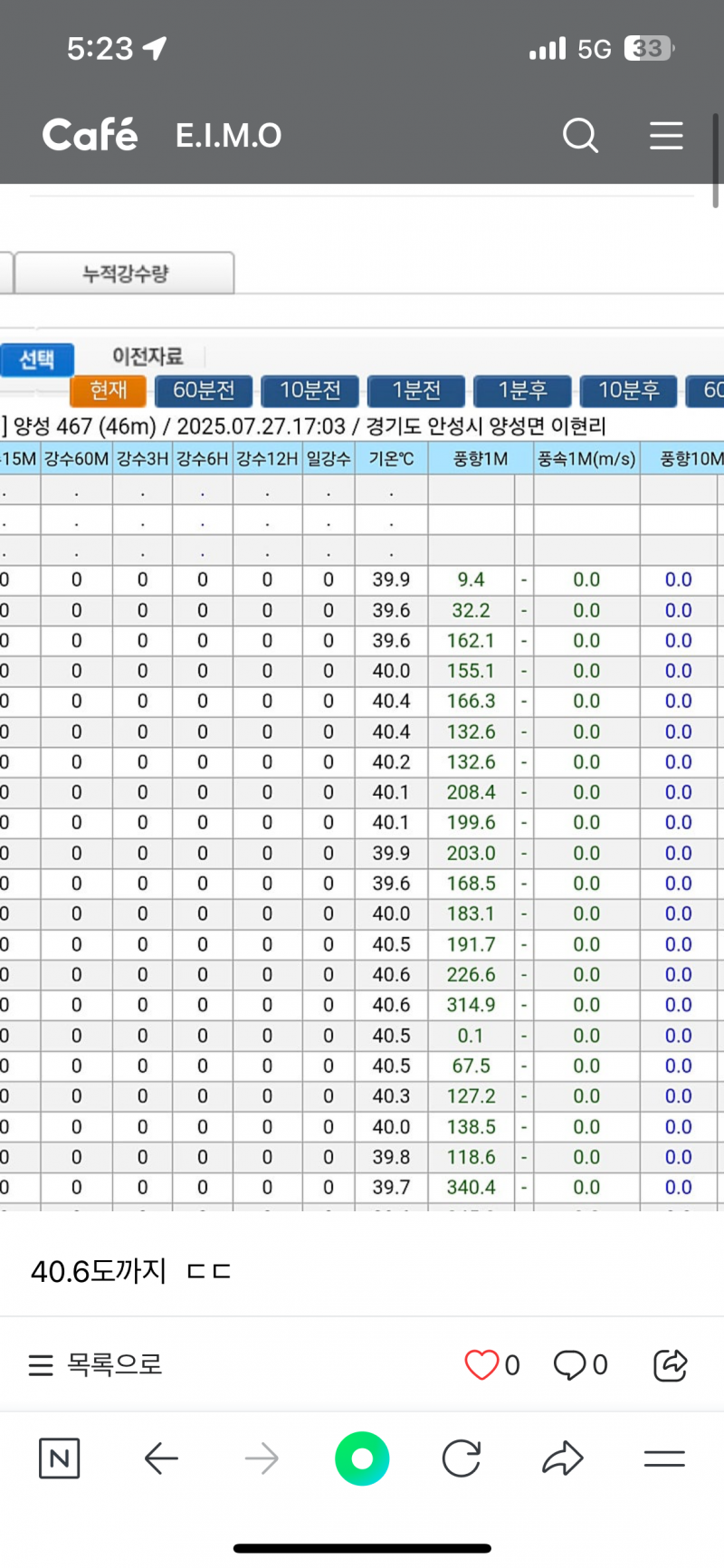Choose the 1분후 button
Image resolution: width=724 pixels, height=1568 pixels.
(522, 390)
